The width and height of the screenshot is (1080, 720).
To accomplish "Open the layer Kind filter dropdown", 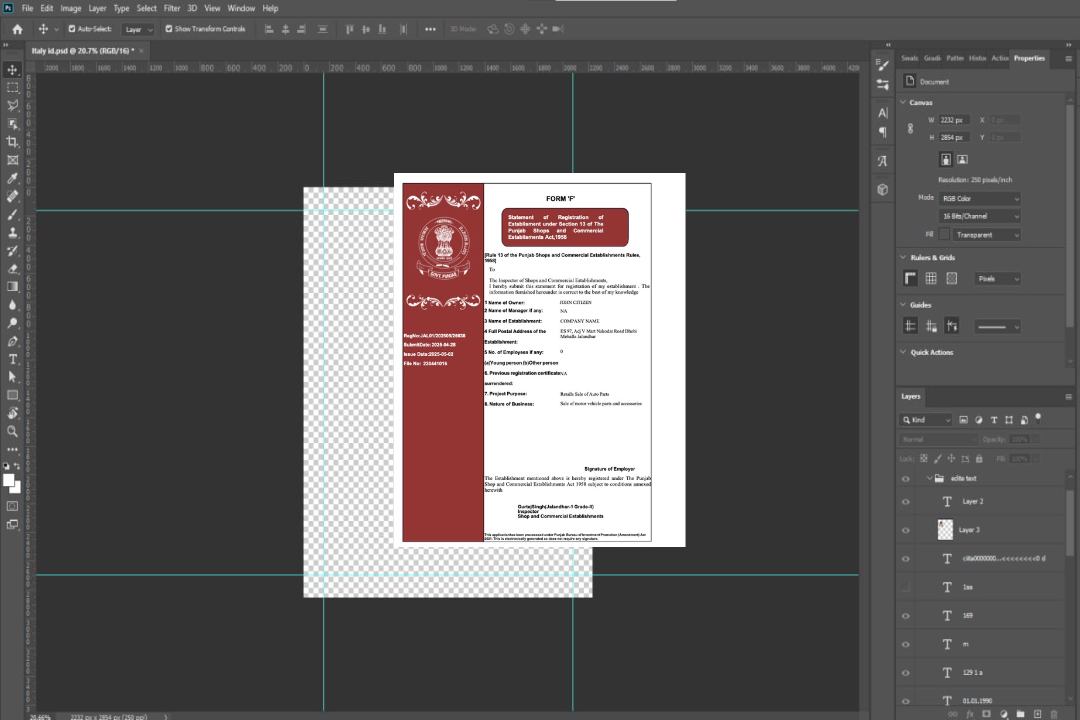I will [926, 420].
